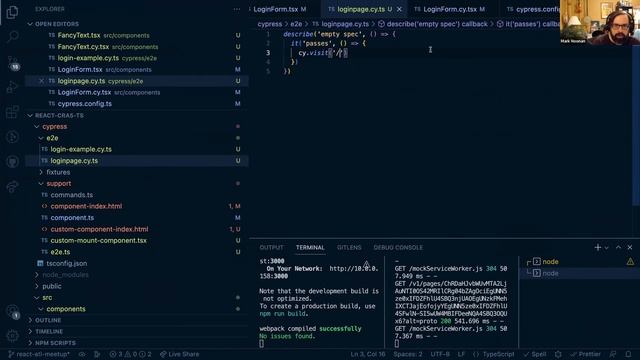Expand the node_modules folder
Viewport: 640px width, 360px height.
[x=65, y=275]
